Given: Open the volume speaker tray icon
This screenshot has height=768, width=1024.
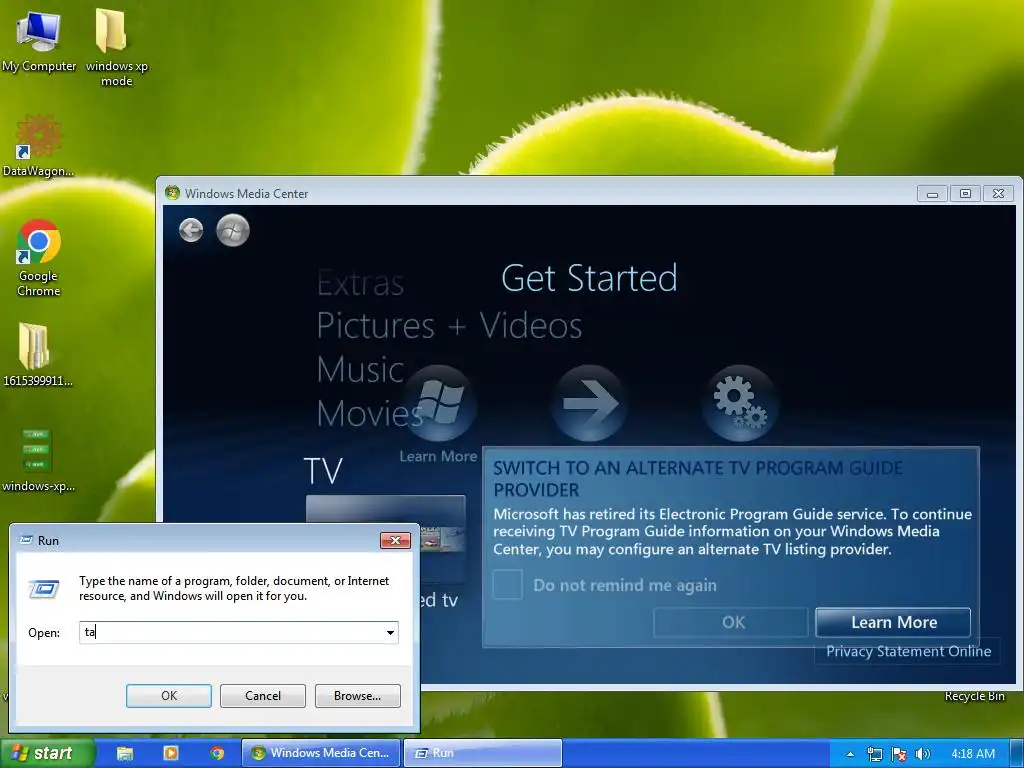Looking at the screenshot, I should pos(923,754).
